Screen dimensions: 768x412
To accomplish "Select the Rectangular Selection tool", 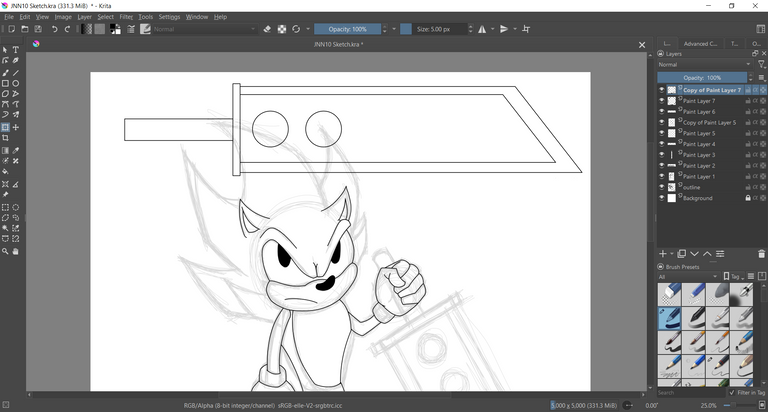I will (x=5, y=207).
